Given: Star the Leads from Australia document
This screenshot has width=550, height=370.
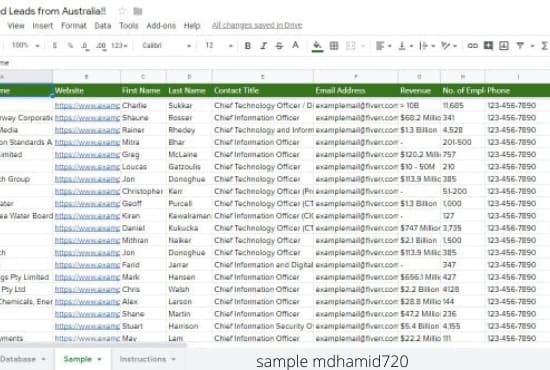Looking at the screenshot, I should pos(122,11).
